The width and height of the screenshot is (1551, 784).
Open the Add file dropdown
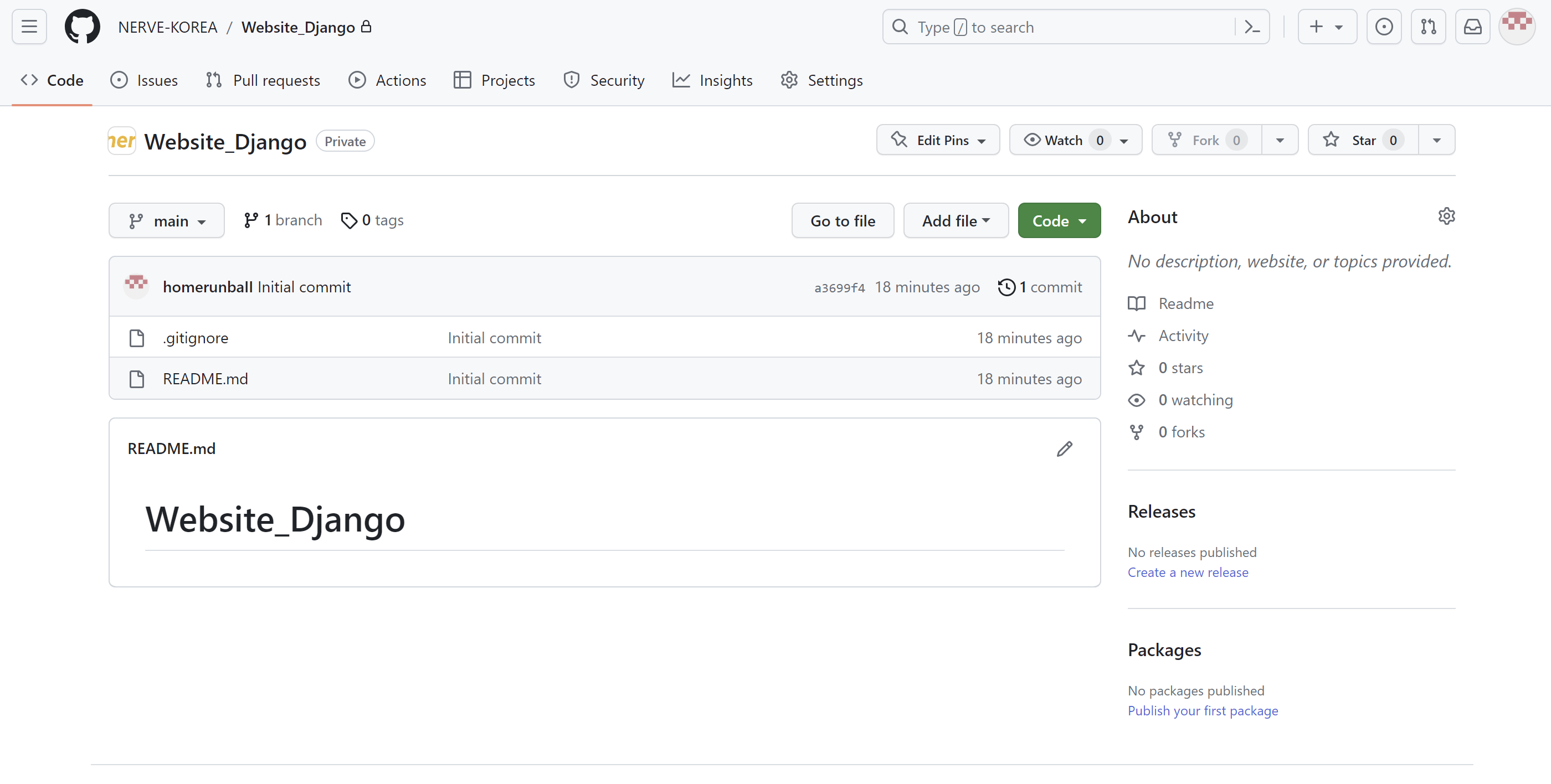click(956, 221)
